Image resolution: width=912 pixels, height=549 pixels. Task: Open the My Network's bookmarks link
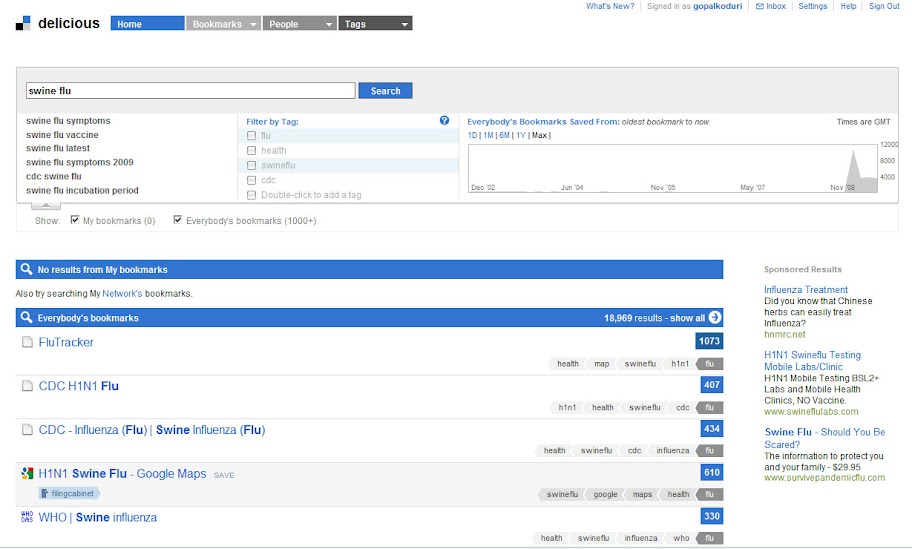pyautogui.click(x=122, y=294)
